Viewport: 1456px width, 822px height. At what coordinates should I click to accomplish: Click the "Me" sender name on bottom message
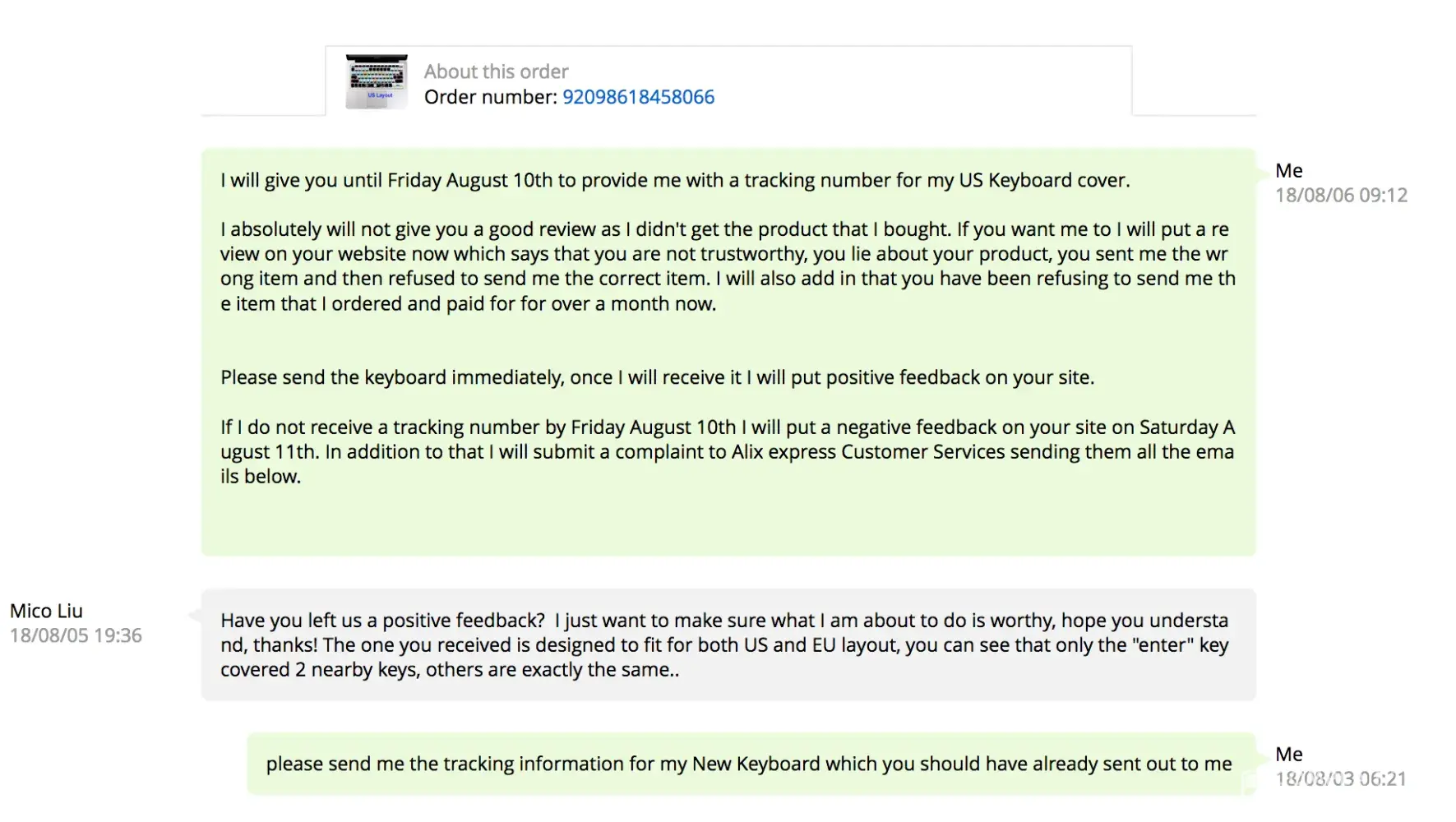pos(1288,755)
